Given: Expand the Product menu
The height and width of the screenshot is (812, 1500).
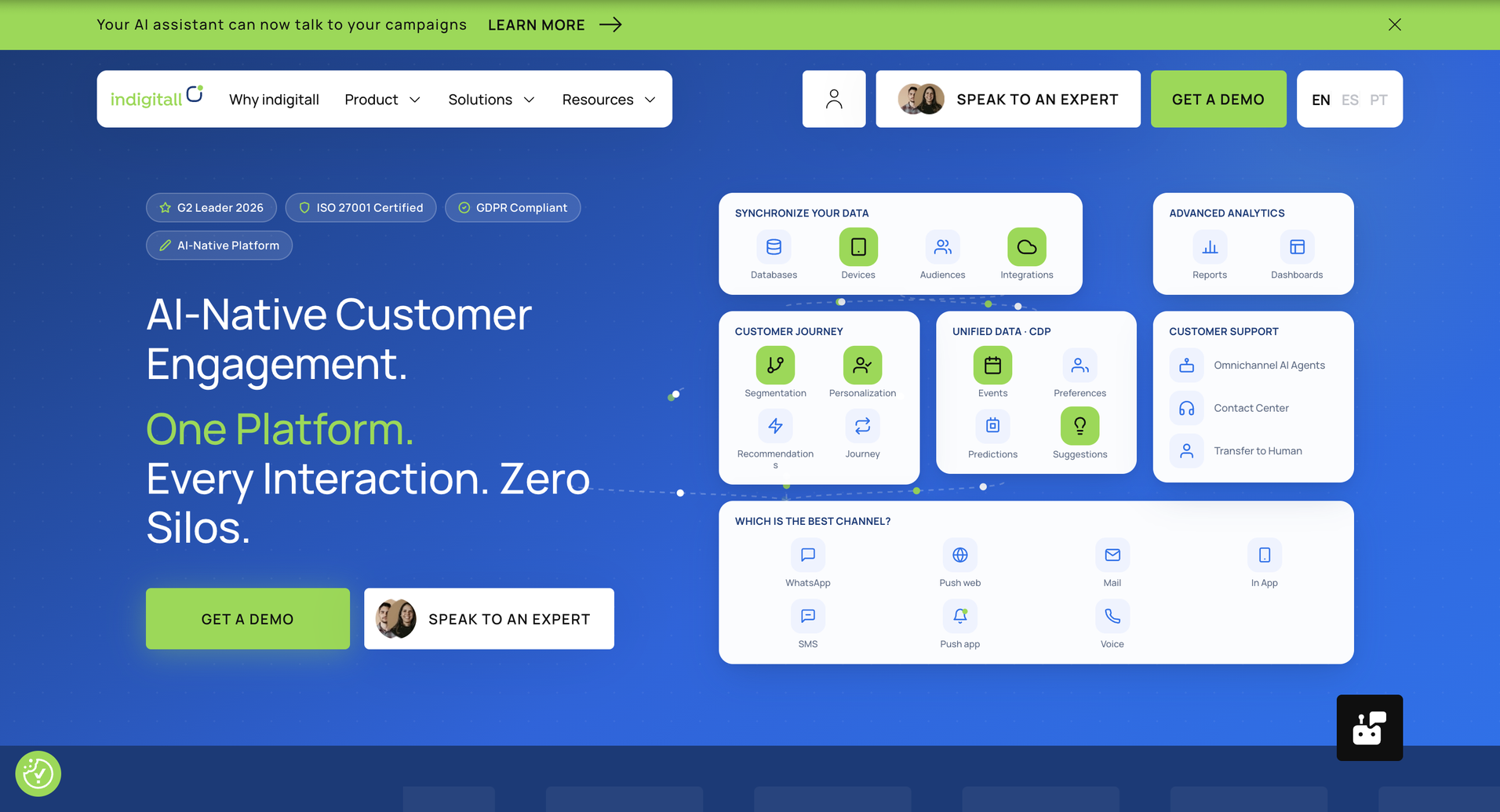Looking at the screenshot, I should point(382,100).
